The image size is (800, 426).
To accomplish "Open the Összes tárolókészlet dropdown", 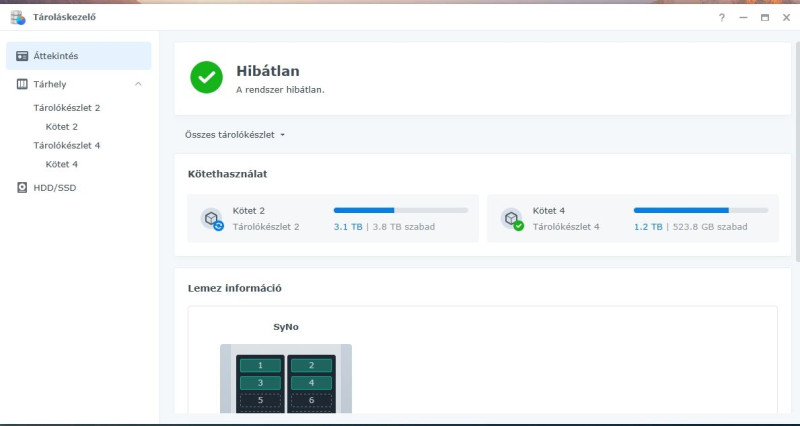I will (x=235, y=135).
